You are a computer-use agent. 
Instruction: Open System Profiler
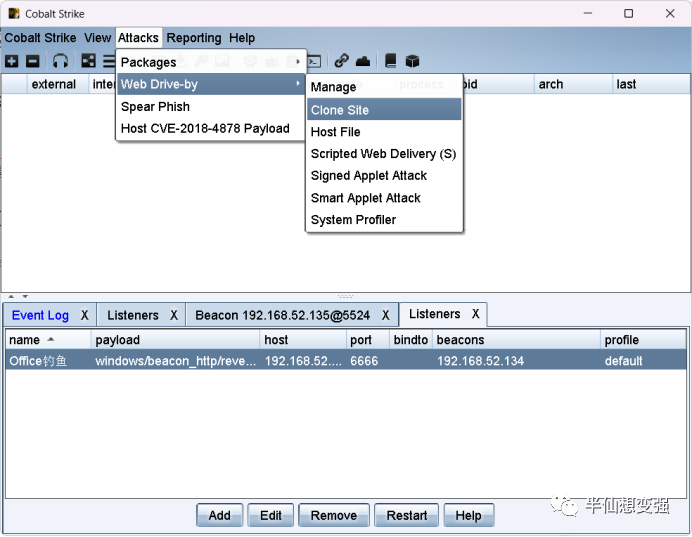click(384, 220)
